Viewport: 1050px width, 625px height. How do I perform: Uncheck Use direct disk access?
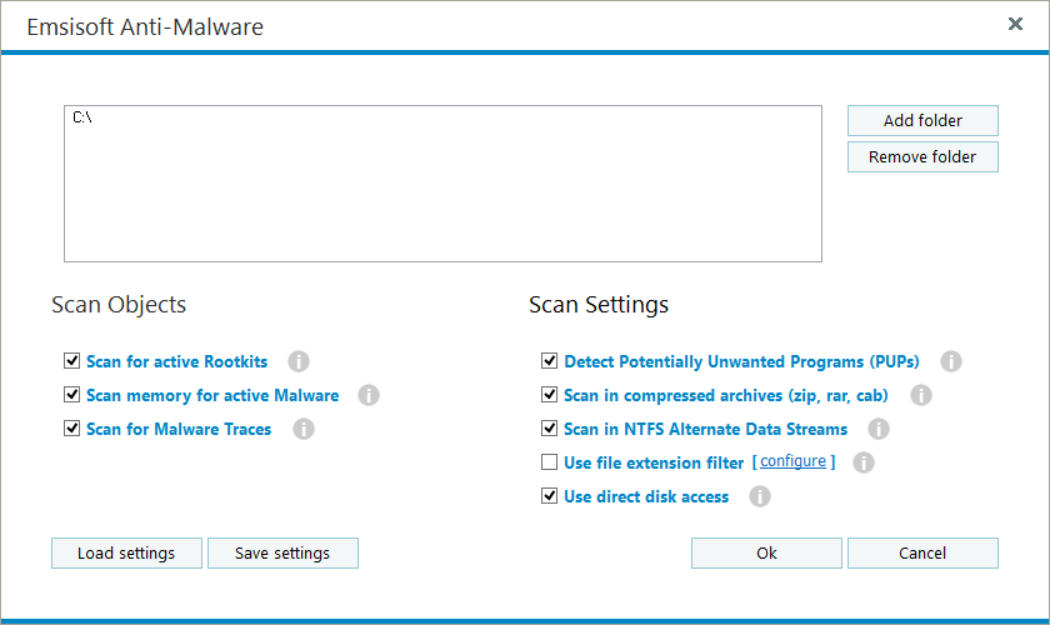pos(549,496)
